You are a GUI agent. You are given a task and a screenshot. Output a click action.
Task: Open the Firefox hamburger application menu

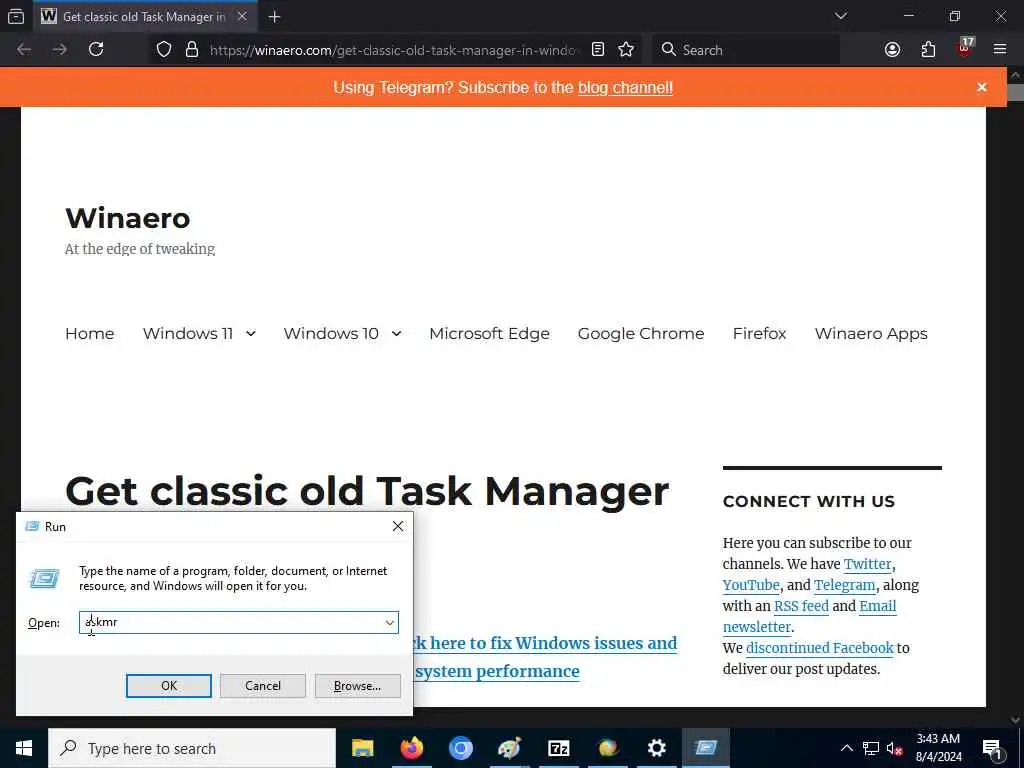tap(1000, 50)
